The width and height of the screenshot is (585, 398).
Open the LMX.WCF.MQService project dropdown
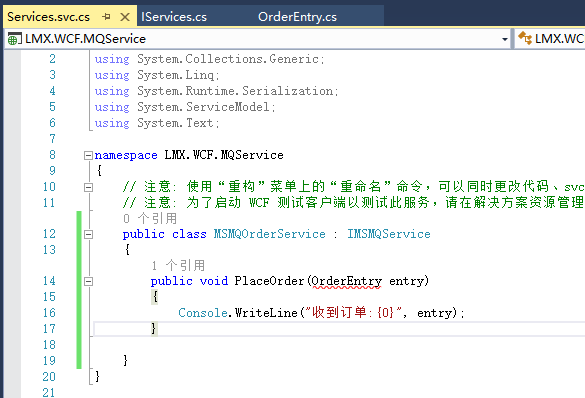pos(504,39)
